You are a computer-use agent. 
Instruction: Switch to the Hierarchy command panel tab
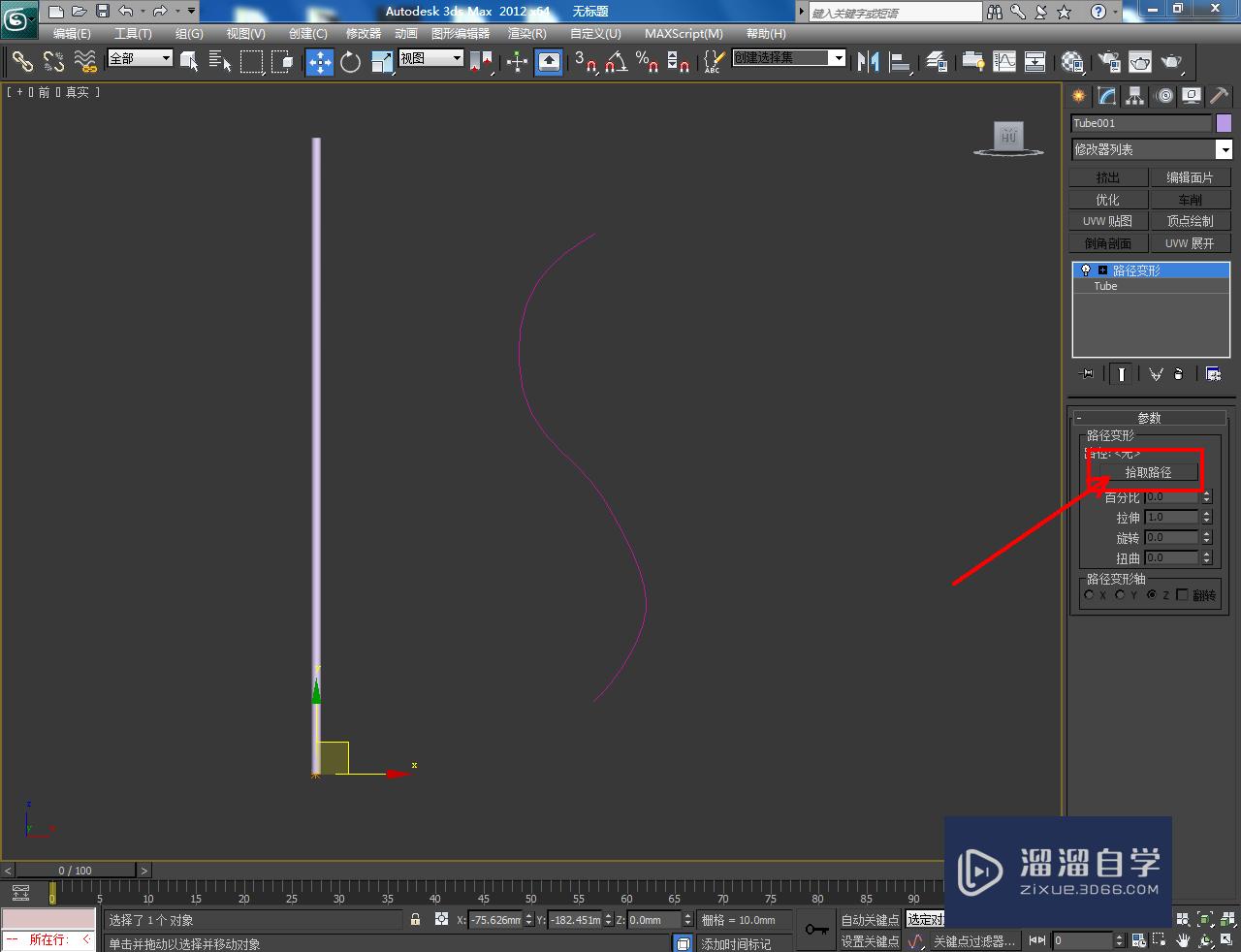(1135, 96)
